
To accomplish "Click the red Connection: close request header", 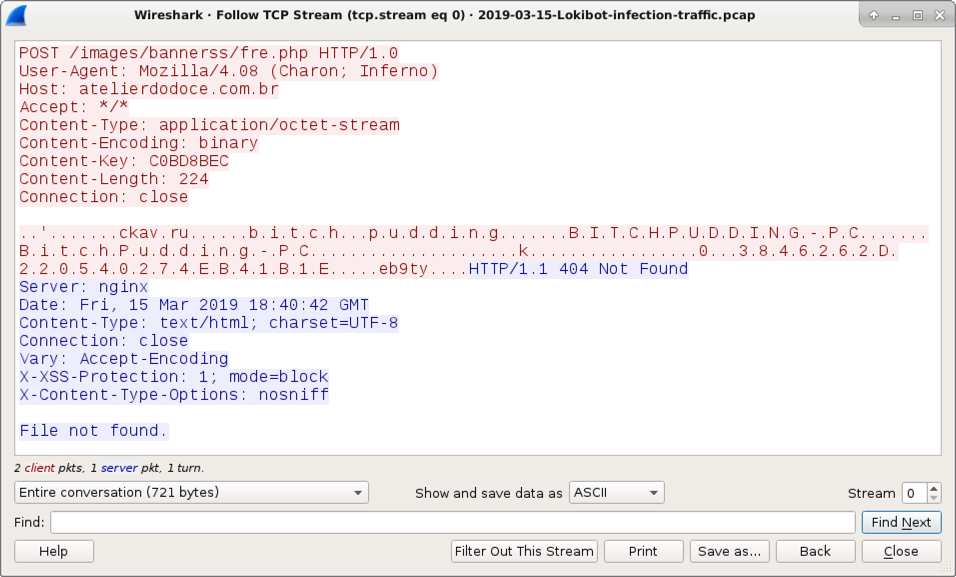I will pyautogui.click(x=104, y=197).
